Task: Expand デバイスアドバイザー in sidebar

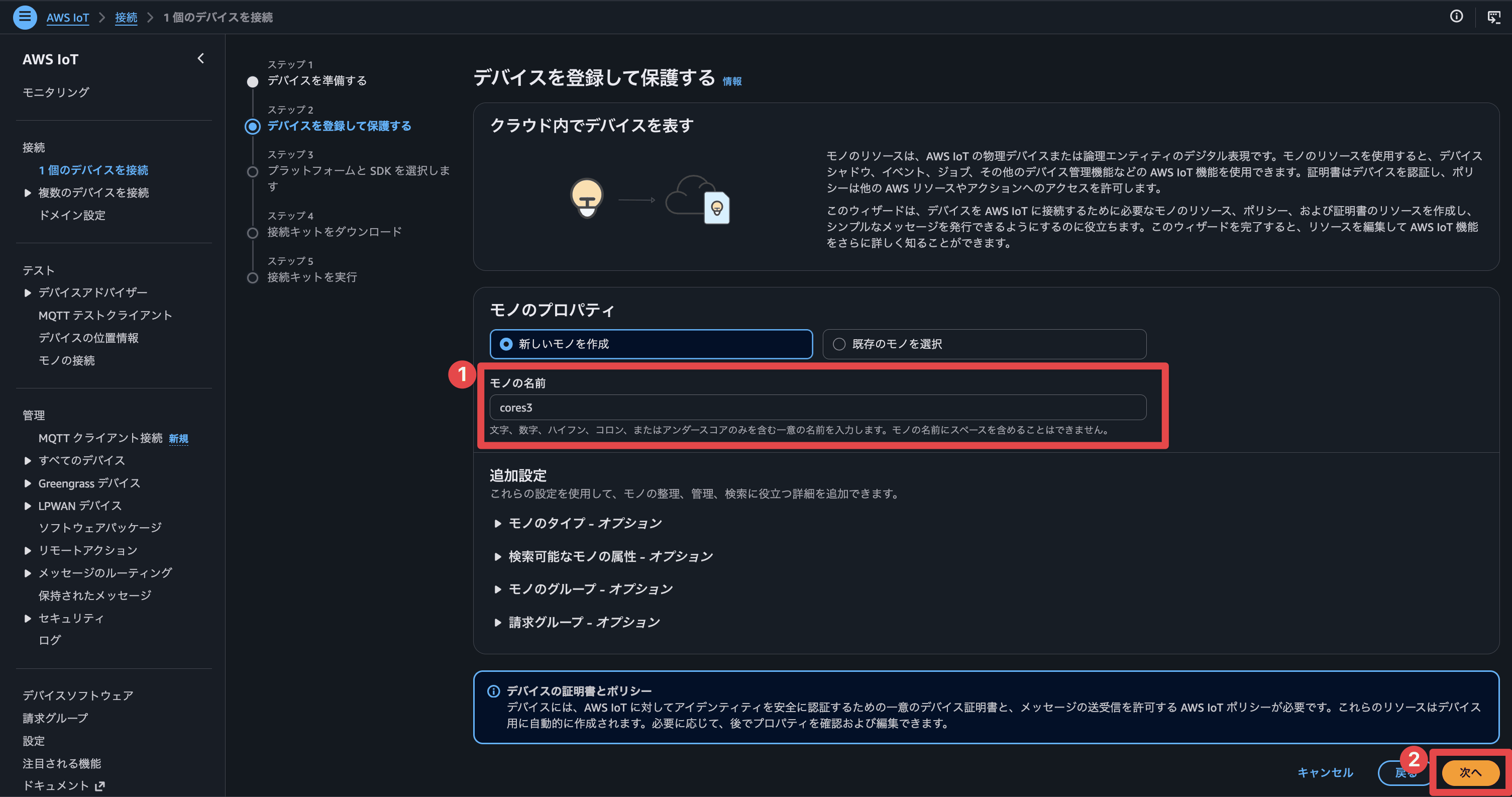Action: coord(28,292)
